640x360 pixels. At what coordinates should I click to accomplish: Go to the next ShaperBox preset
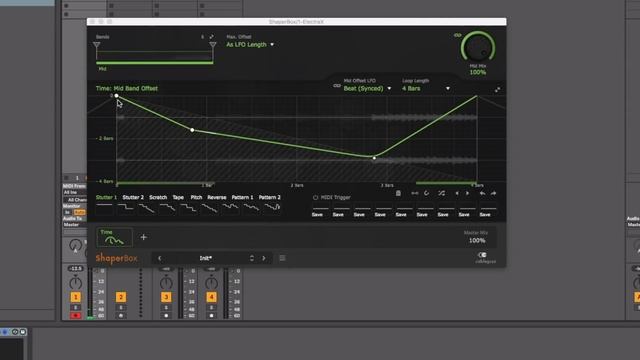264,258
